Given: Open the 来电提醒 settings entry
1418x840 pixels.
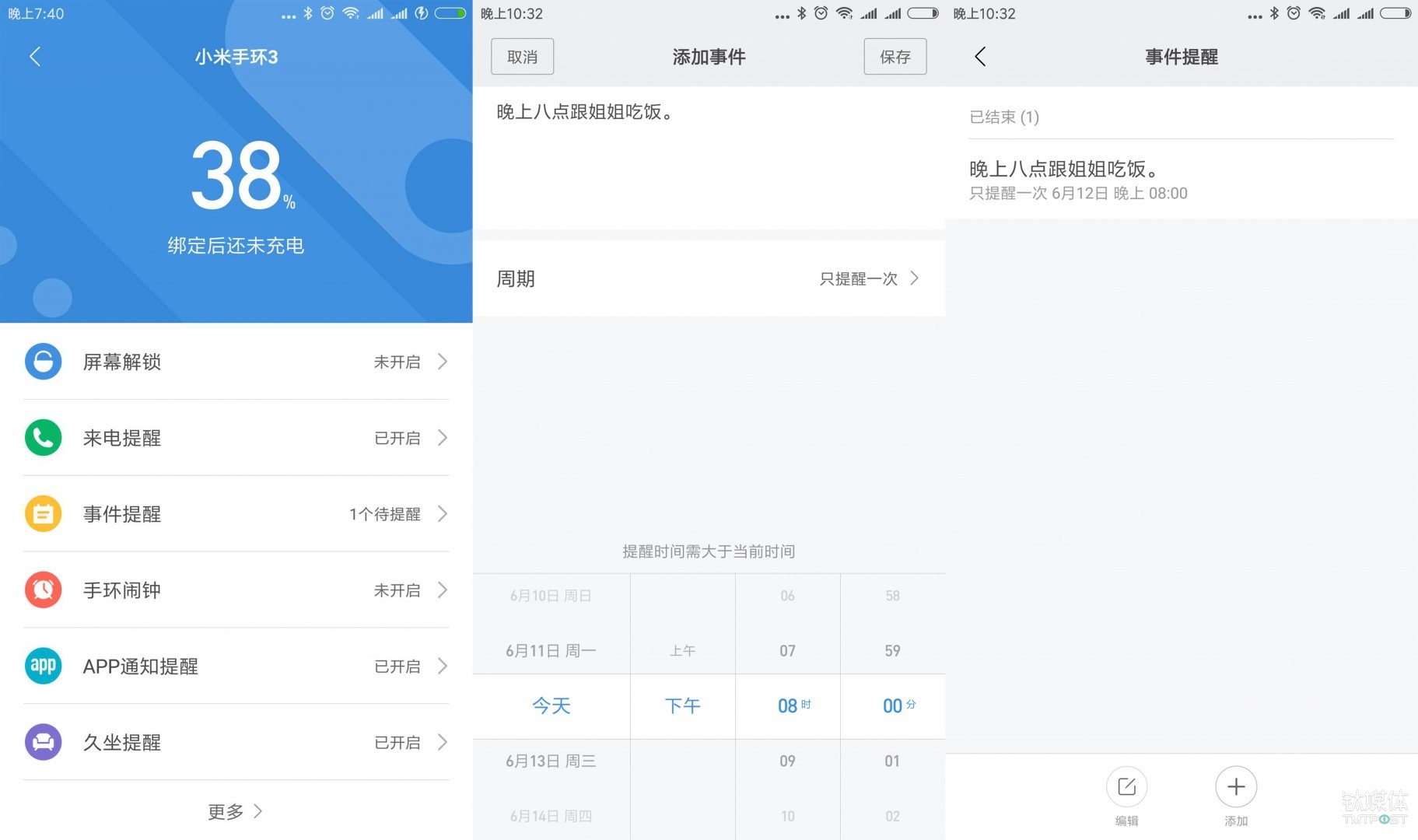Looking at the screenshot, I should pos(233,438).
